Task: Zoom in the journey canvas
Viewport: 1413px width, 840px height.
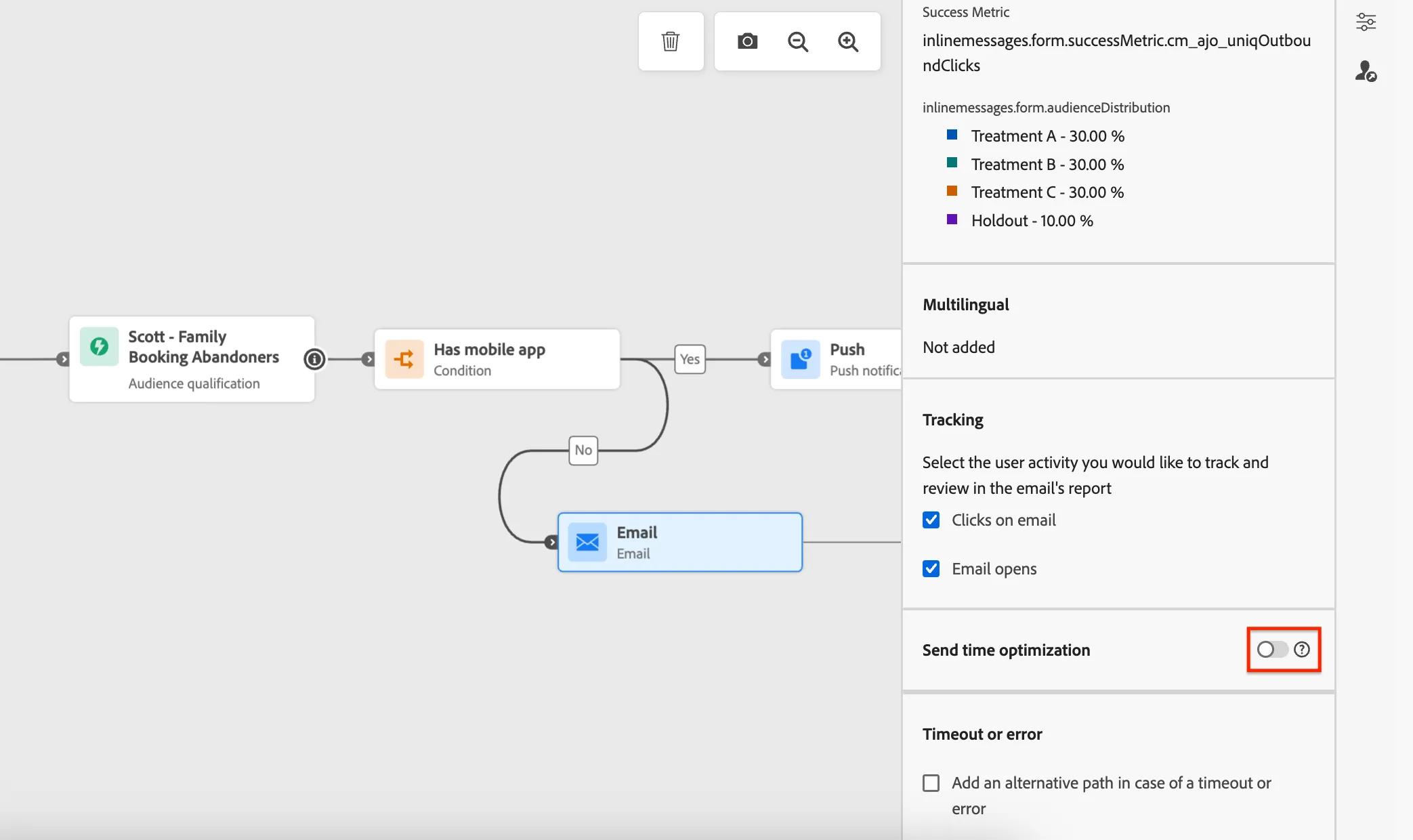Action: [848, 41]
